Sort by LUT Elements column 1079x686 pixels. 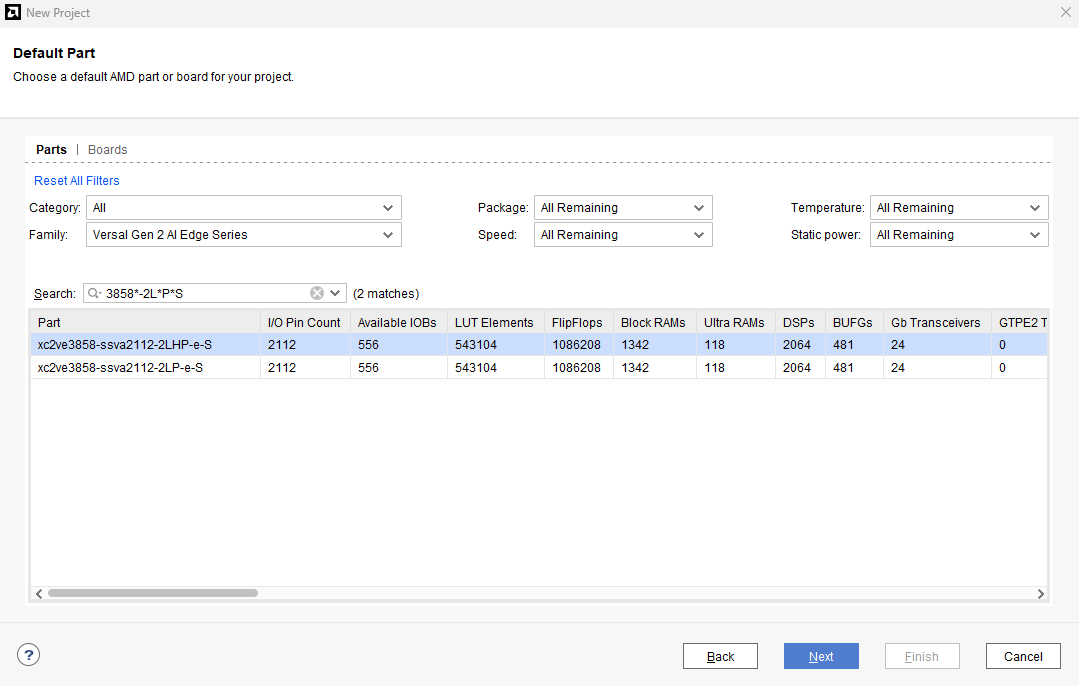[x=495, y=323]
